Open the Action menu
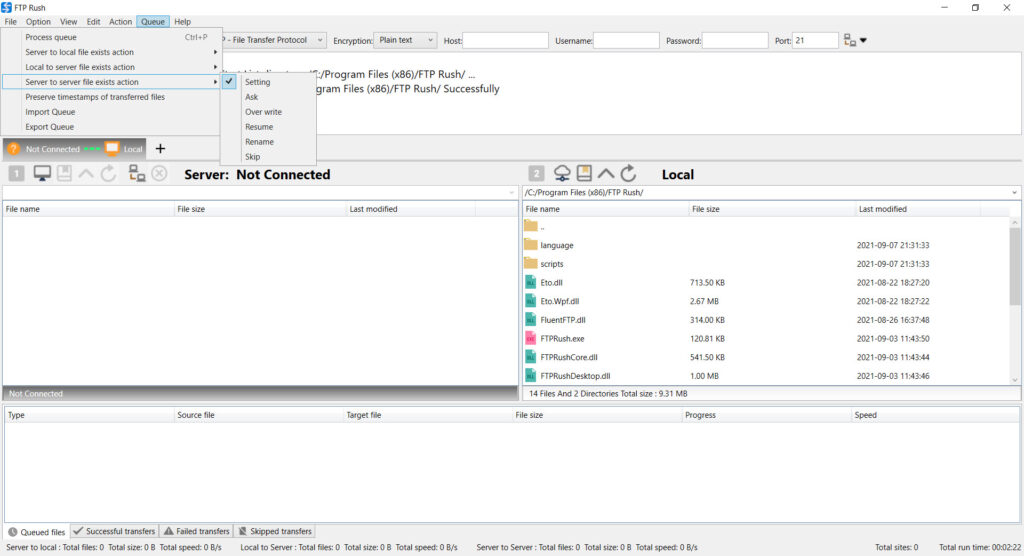Screen dimensions: 1024x556 pos(120,22)
